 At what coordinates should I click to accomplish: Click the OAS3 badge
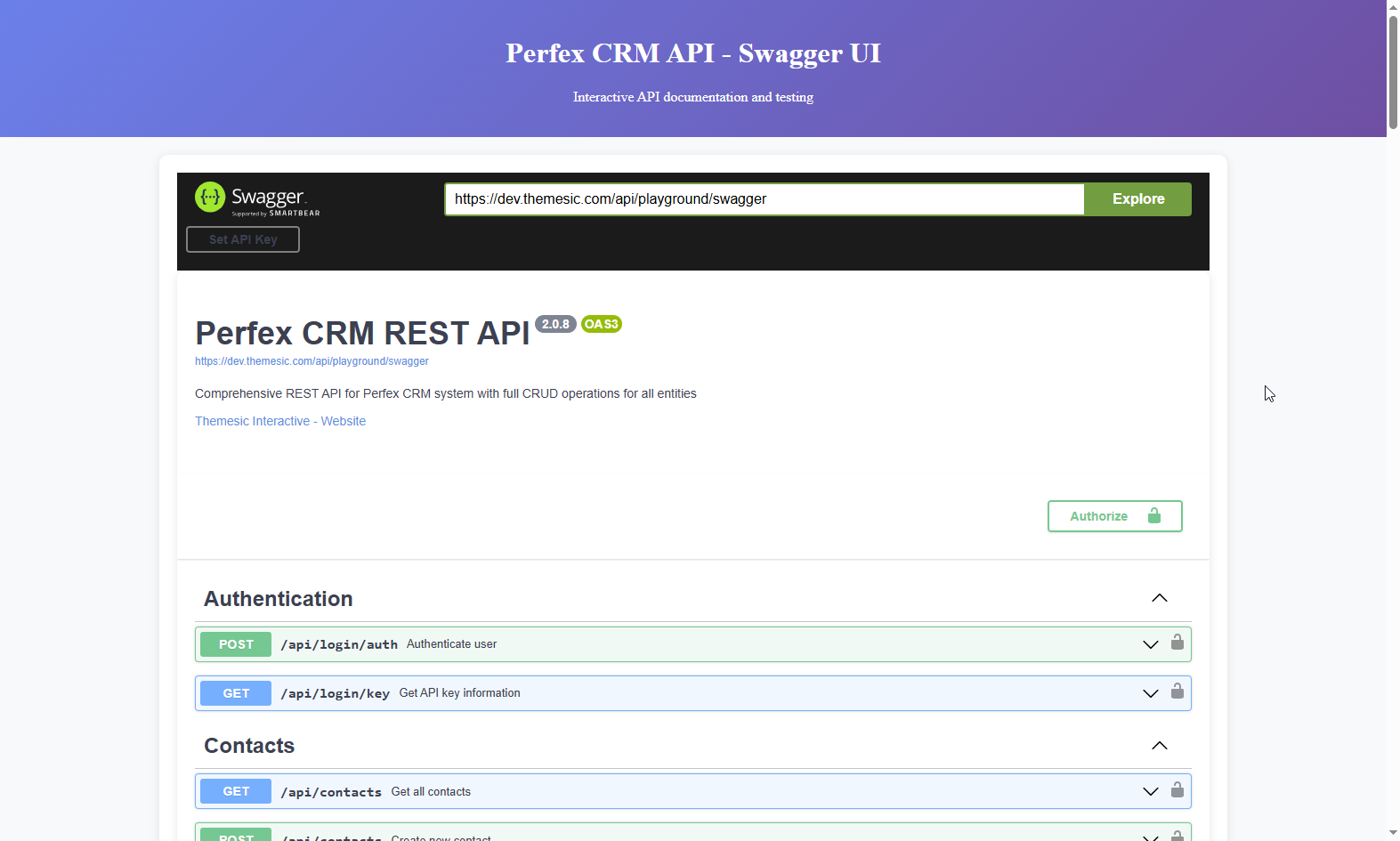(x=601, y=324)
